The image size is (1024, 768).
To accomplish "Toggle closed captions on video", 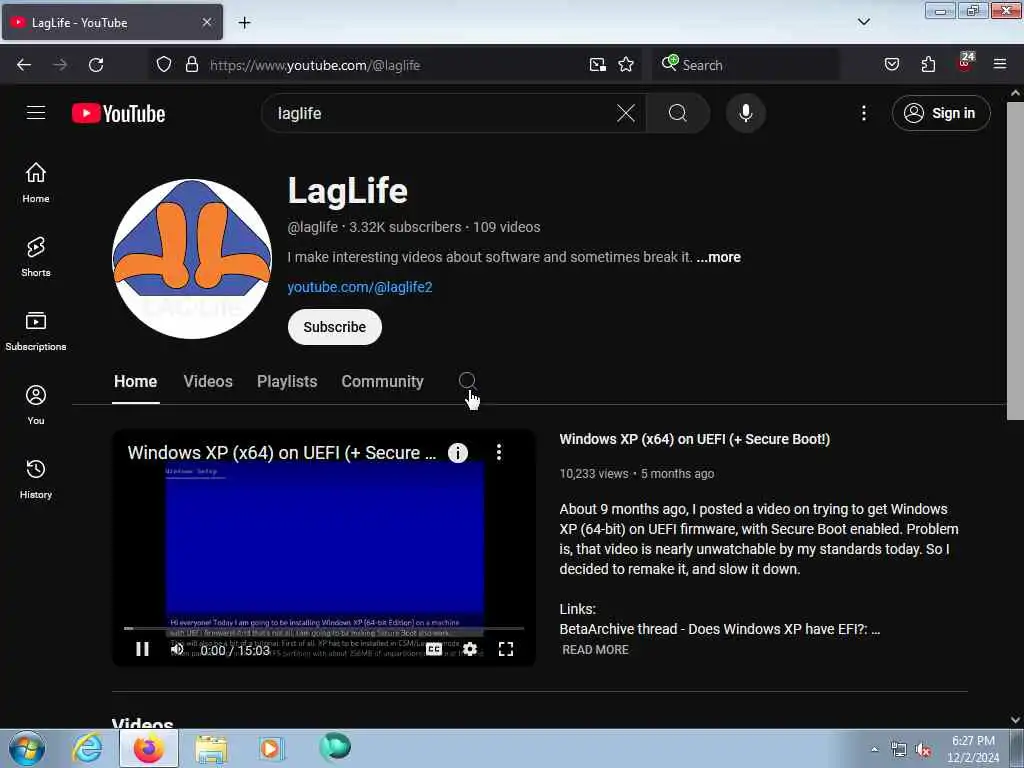I will point(434,648).
